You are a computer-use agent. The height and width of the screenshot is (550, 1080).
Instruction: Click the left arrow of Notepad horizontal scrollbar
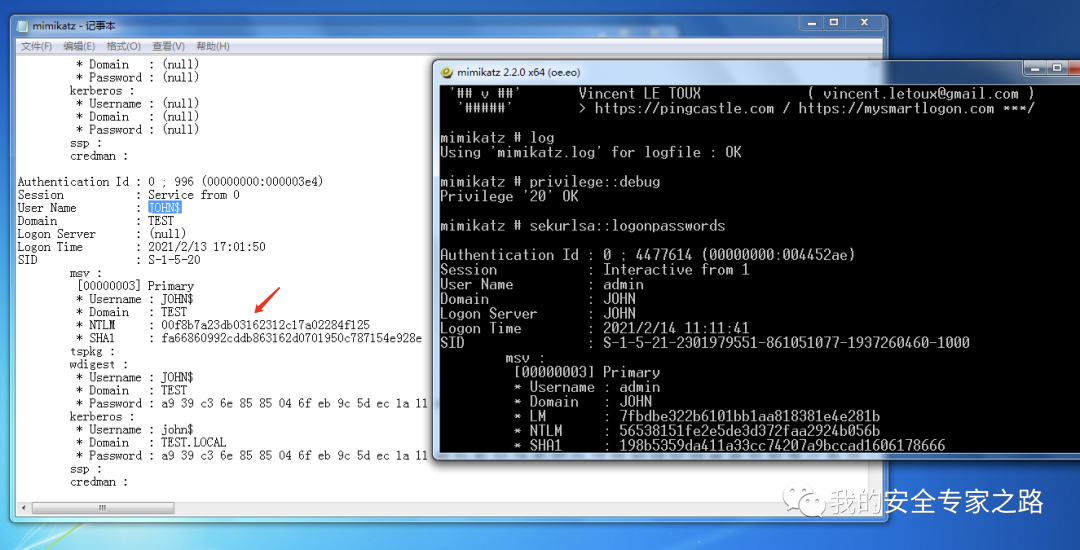coord(25,507)
